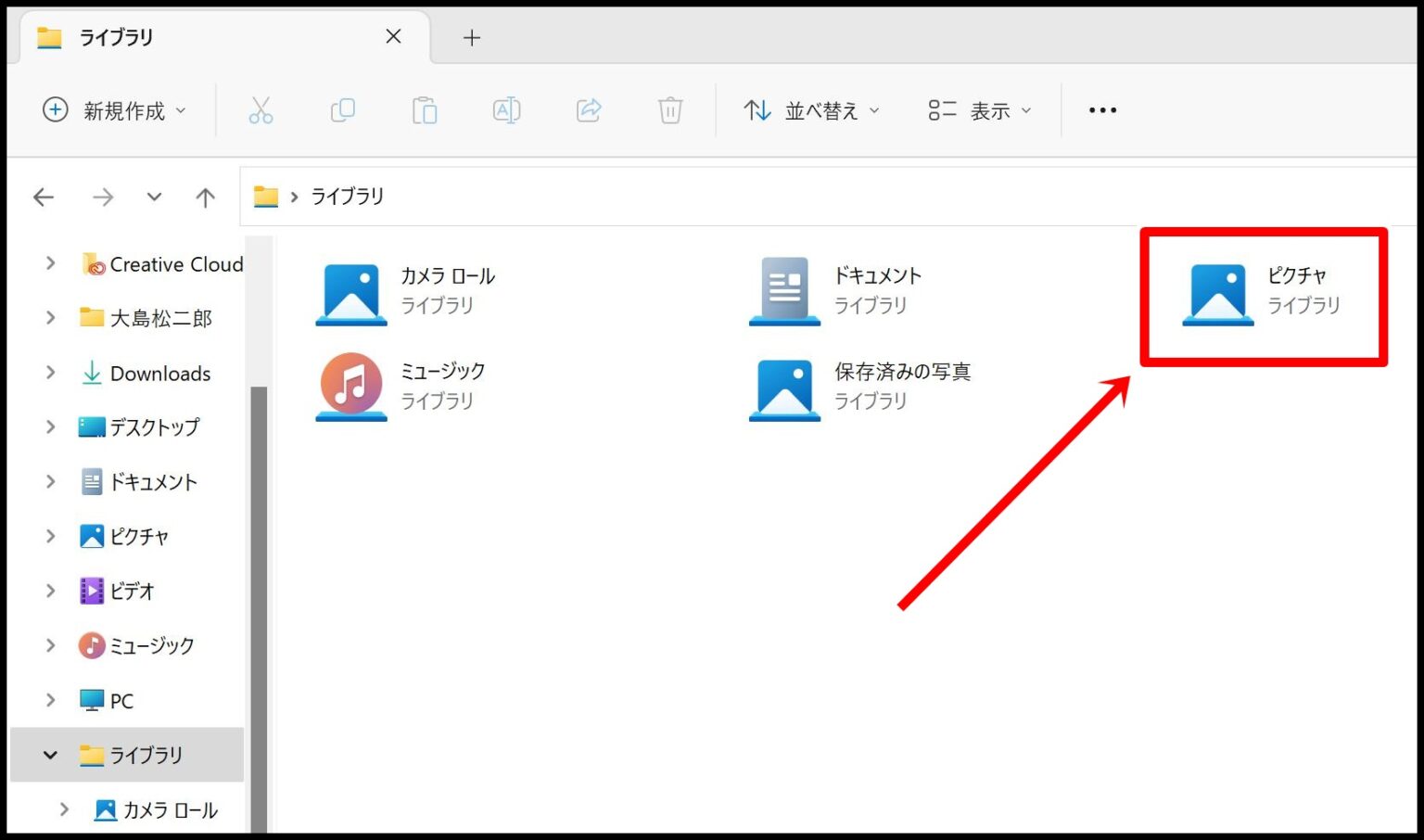This screenshot has height=840, width=1424.
Task: Expand the Creative Cloud sidebar chevron
Action: [x=50, y=263]
